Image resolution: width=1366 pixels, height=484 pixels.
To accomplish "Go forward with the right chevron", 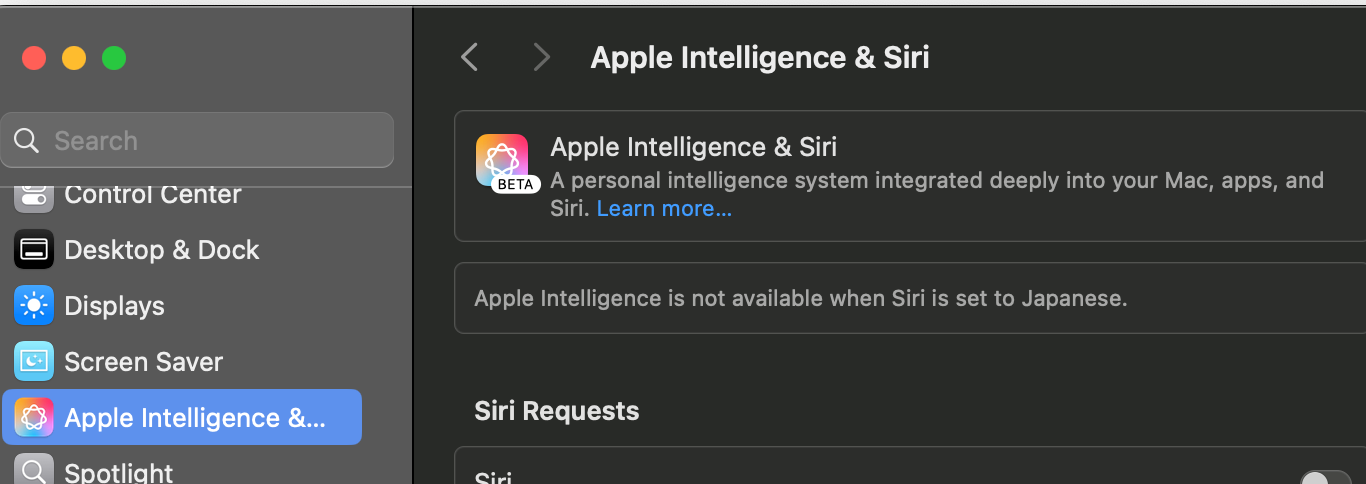I will 541,57.
